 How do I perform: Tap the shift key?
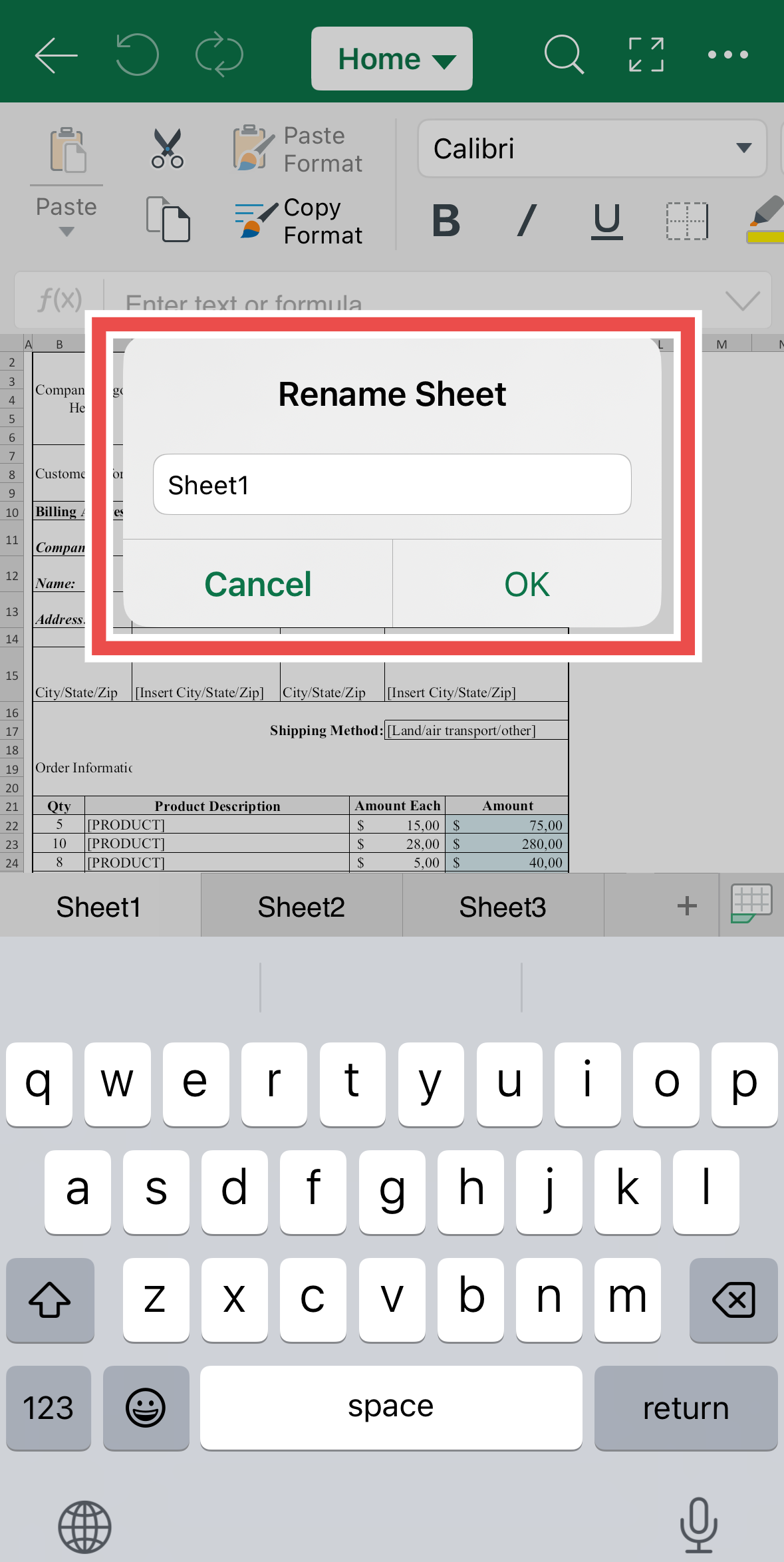point(50,1300)
